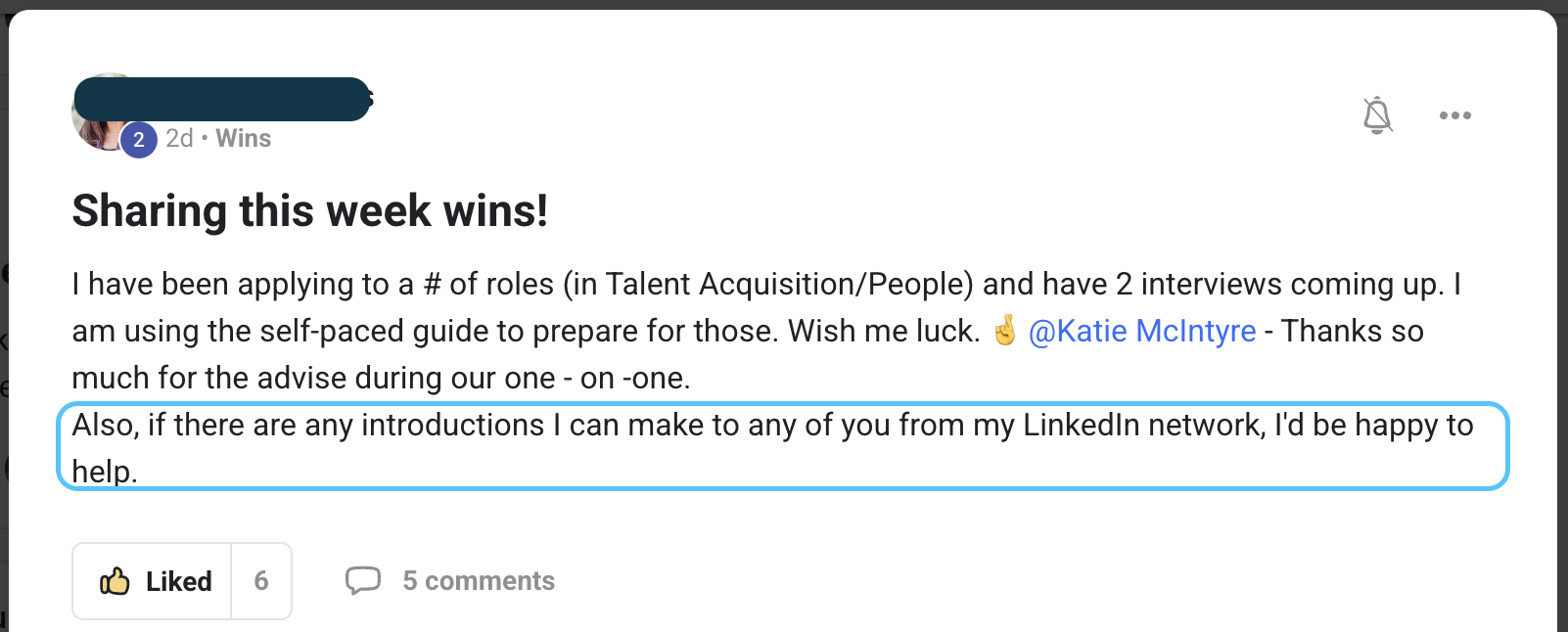Click the crossed fingers emoji

(1005, 331)
